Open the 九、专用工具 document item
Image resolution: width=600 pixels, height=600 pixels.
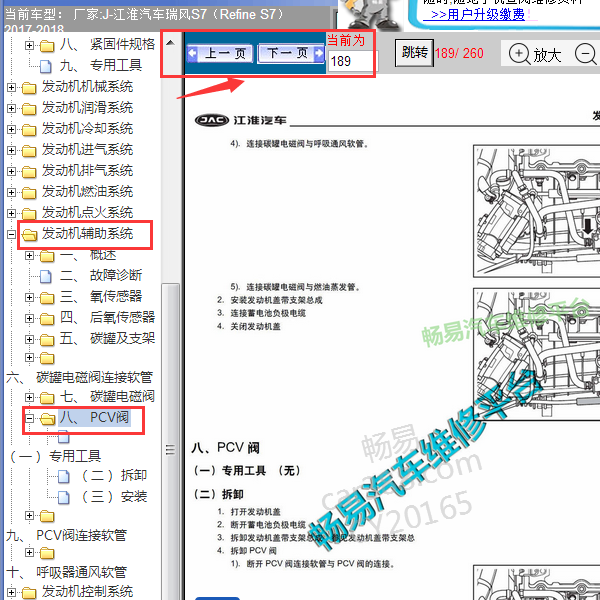(101, 65)
